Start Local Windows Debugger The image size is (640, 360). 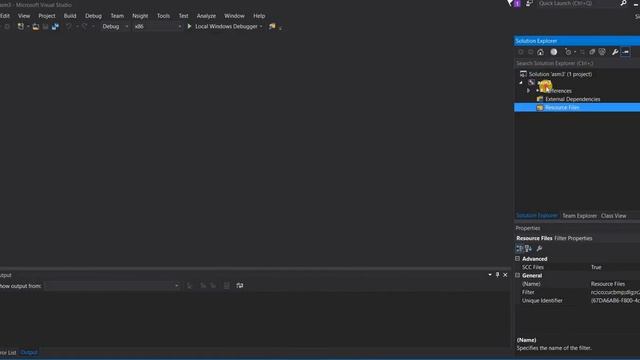tap(223, 27)
